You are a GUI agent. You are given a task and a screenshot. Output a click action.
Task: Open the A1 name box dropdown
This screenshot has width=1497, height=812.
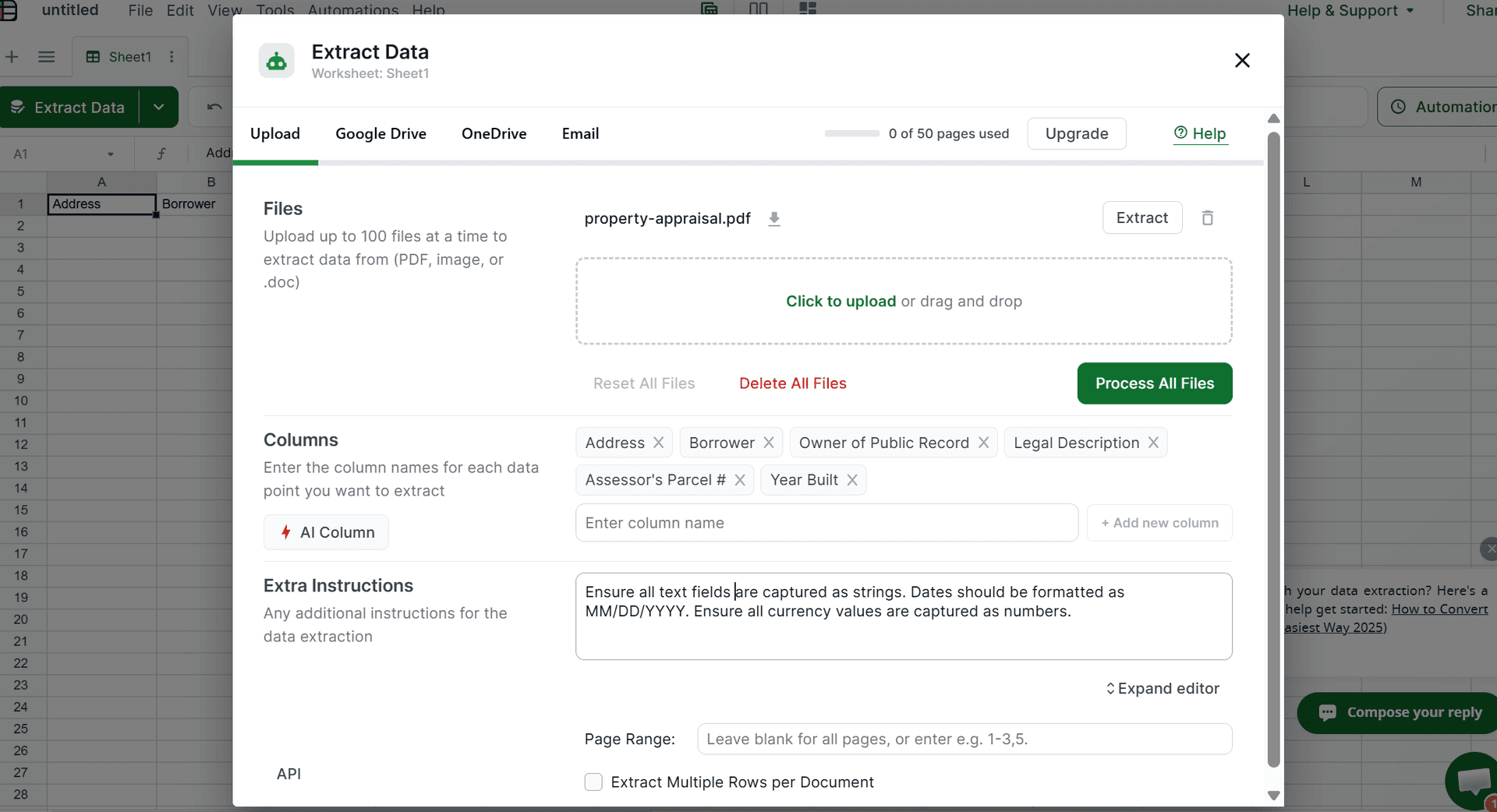110,154
